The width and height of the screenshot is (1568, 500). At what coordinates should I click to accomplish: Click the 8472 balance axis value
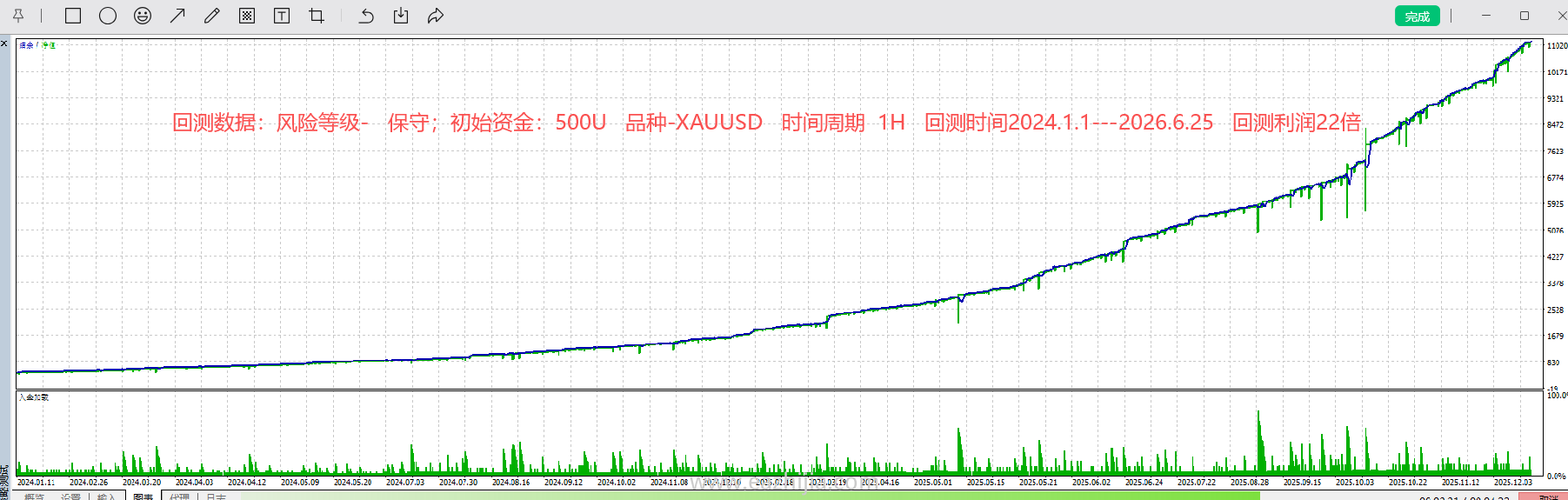[x=1555, y=125]
